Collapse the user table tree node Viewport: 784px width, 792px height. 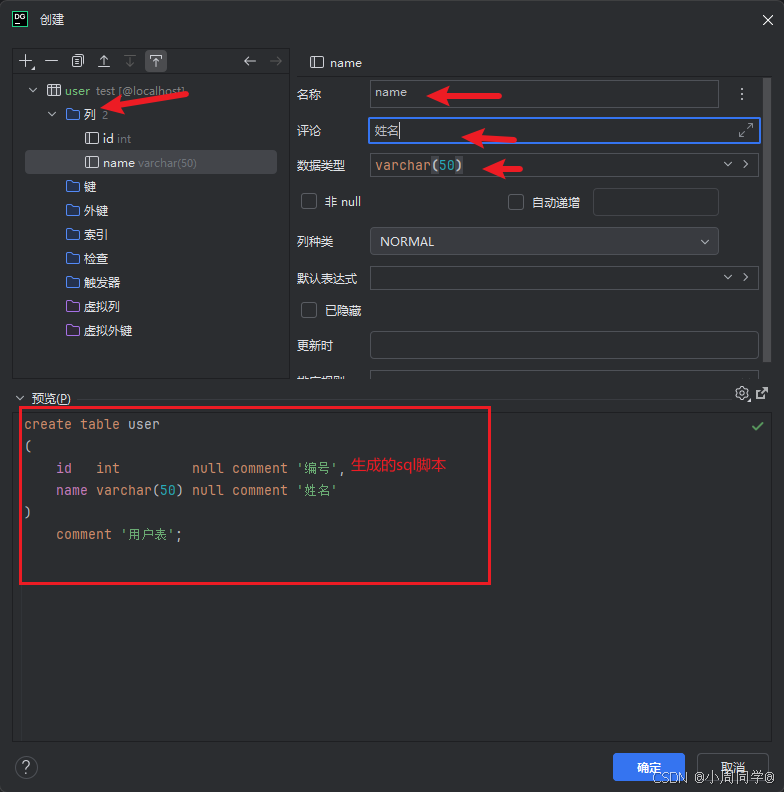(x=33, y=90)
